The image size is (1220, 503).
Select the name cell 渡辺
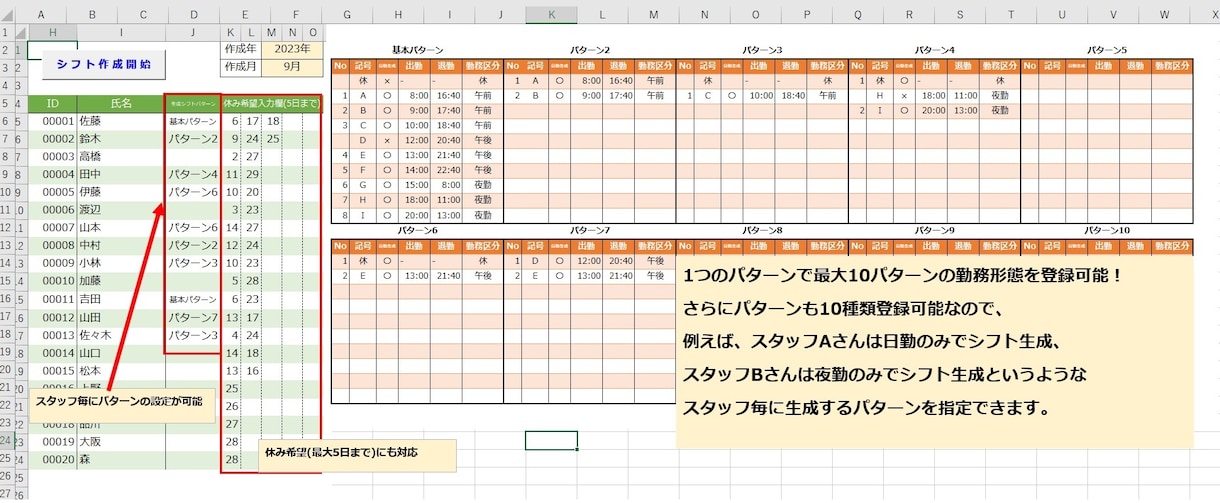click(x=121, y=210)
